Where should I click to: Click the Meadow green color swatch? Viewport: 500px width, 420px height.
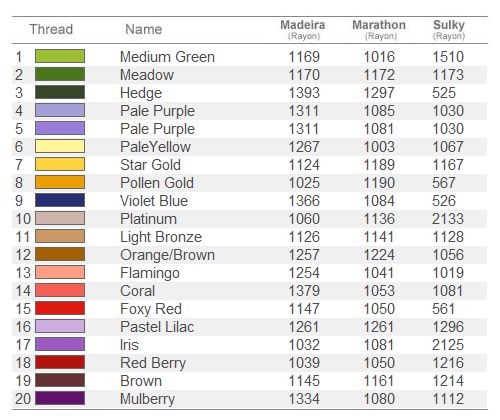60,74
